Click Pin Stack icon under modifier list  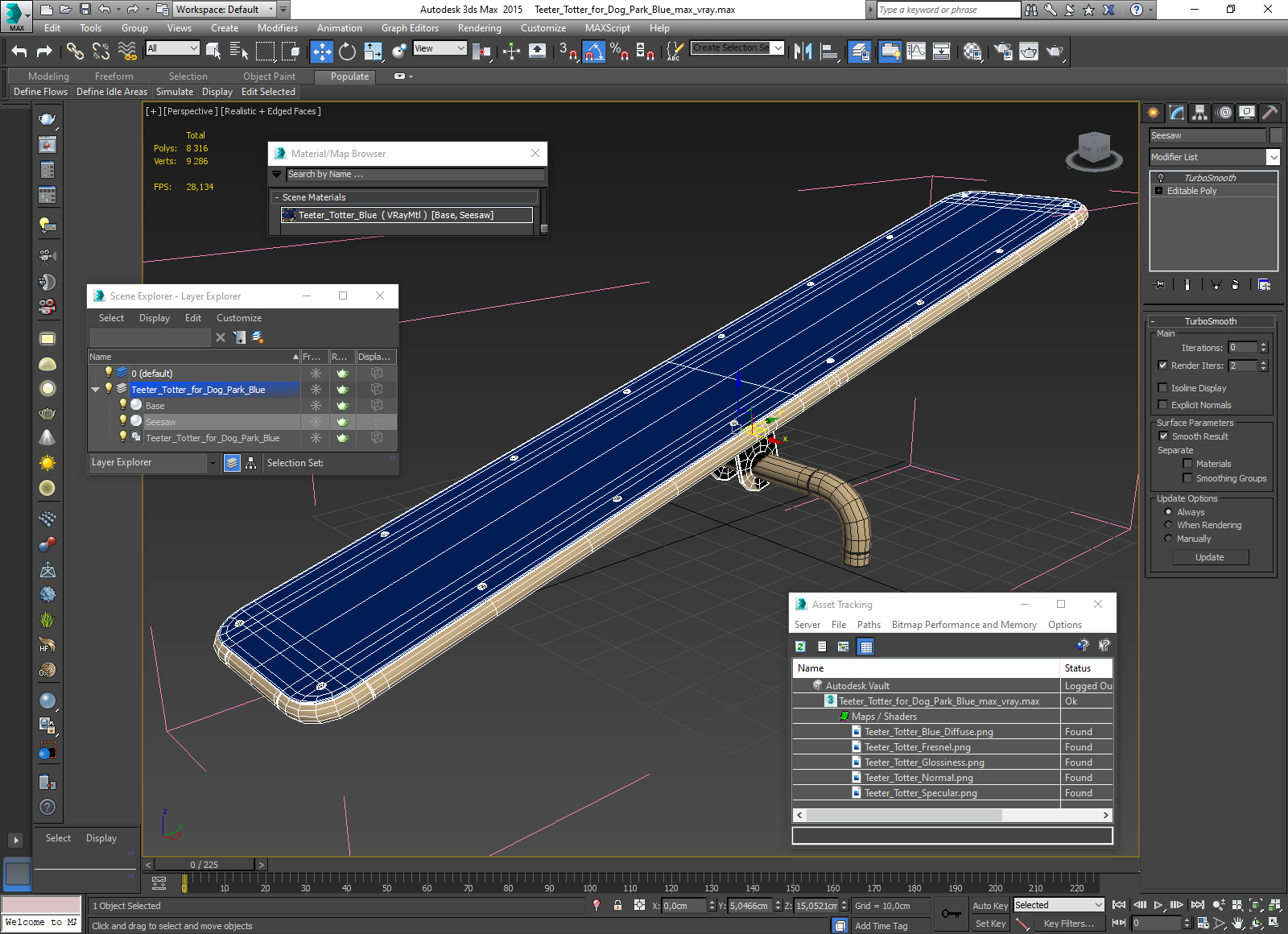[x=1159, y=284]
